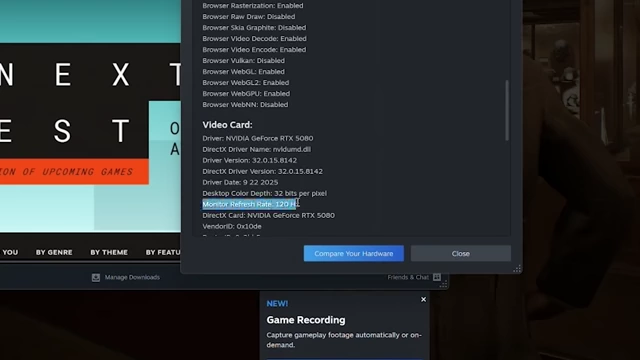Click Browser Vulkan: Disabled line
This screenshot has height=360, width=640.
pos(243,61)
